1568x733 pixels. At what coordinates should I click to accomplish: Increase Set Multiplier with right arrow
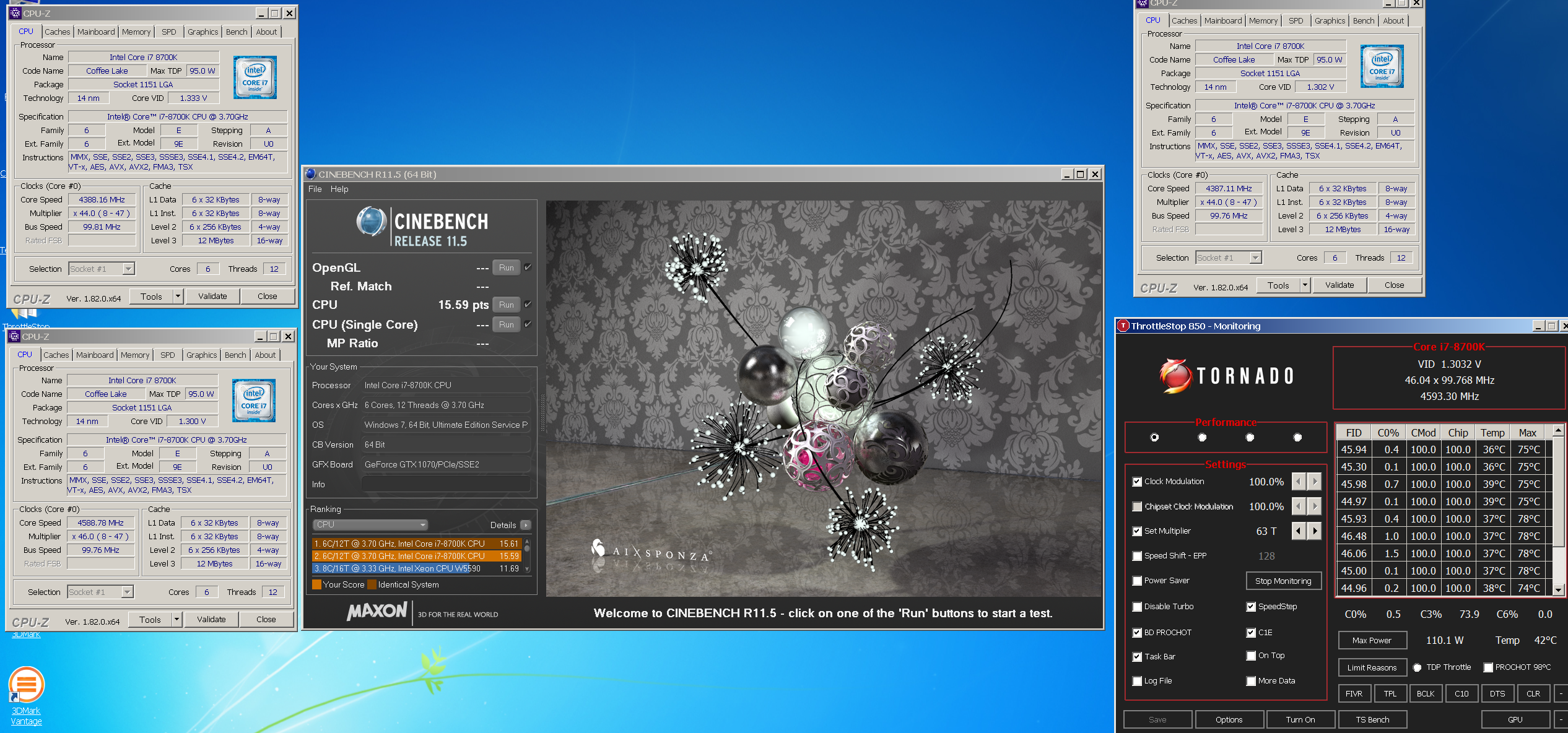pos(1315,531)
